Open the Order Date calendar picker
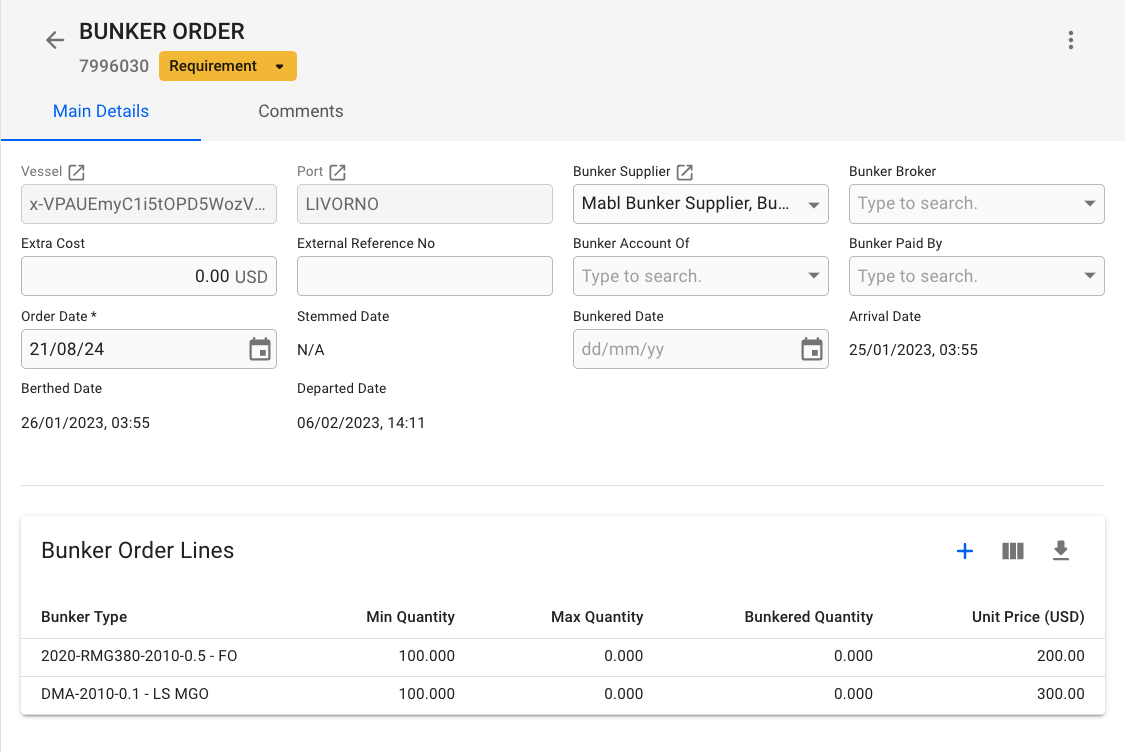 tap(260, 349)
